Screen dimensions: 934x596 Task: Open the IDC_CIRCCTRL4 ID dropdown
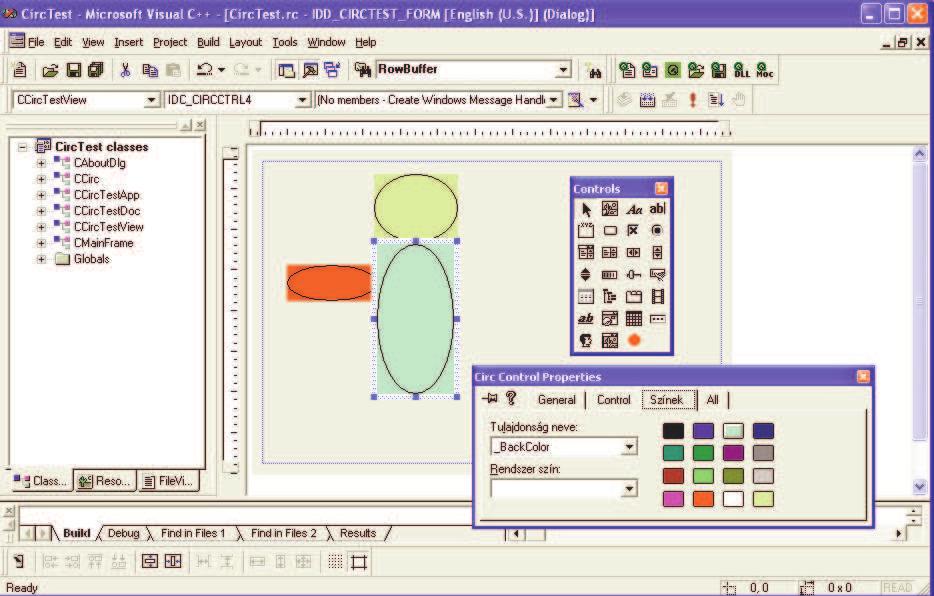pyautogui.click(x=303, y=100)
